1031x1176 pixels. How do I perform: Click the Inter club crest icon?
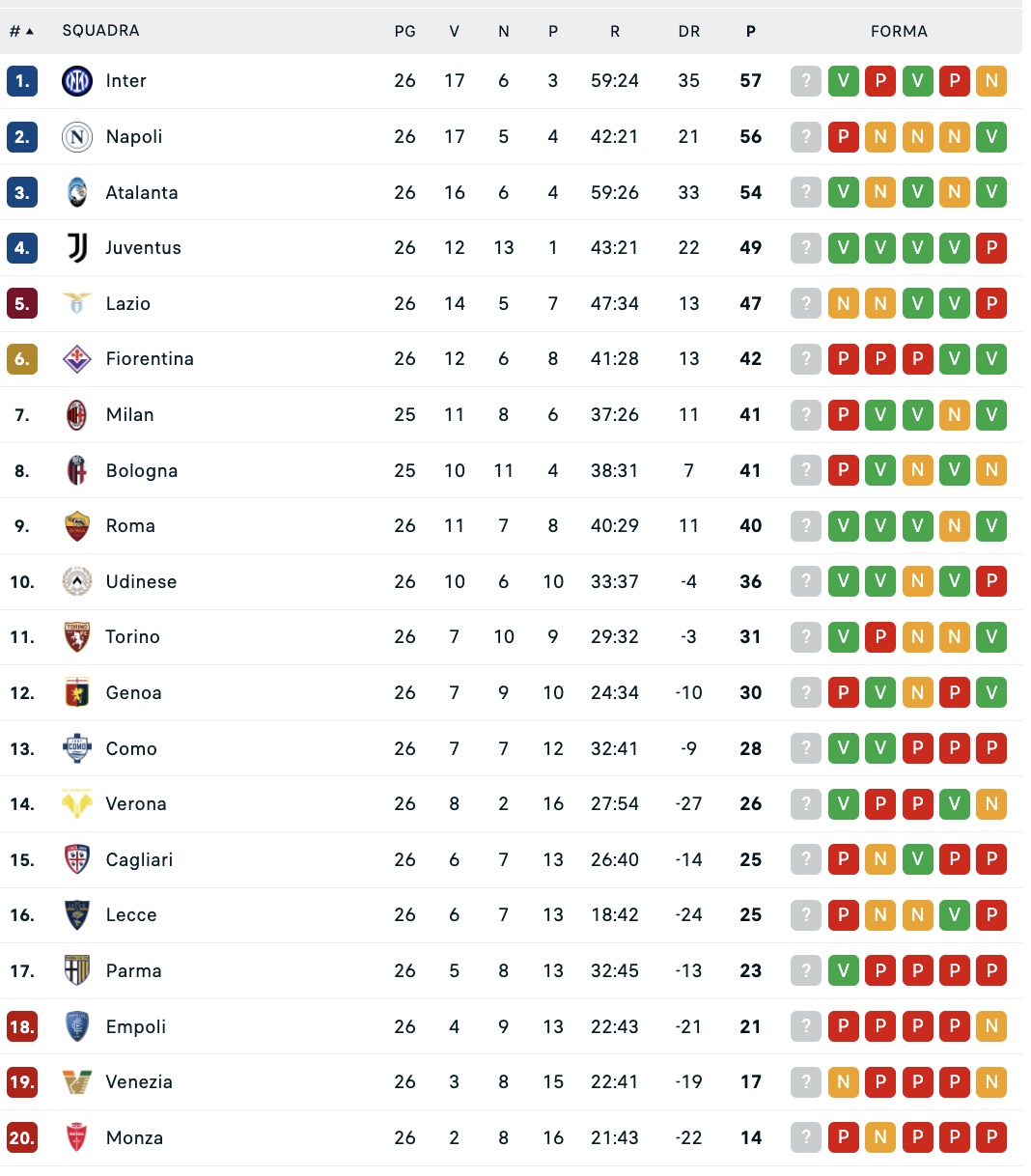[x=77, y=81]
